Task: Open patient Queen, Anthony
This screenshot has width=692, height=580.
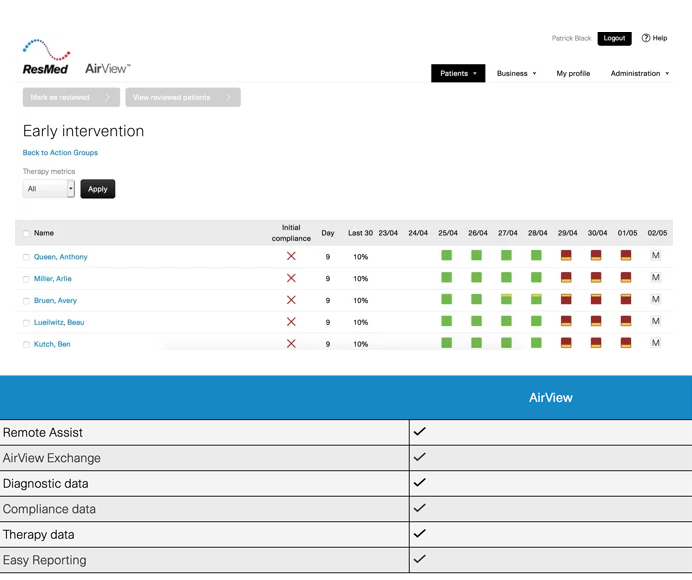Action: 60,257
